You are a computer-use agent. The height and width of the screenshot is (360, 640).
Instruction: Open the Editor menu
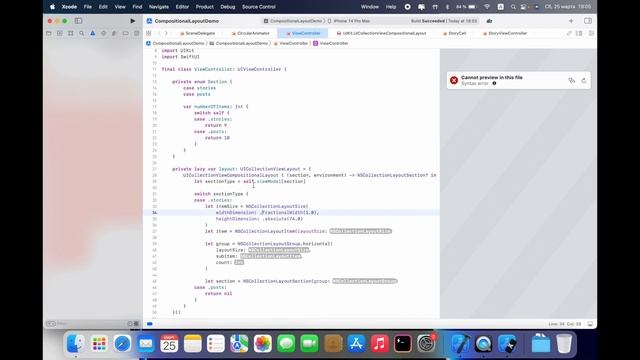(182, 7)
